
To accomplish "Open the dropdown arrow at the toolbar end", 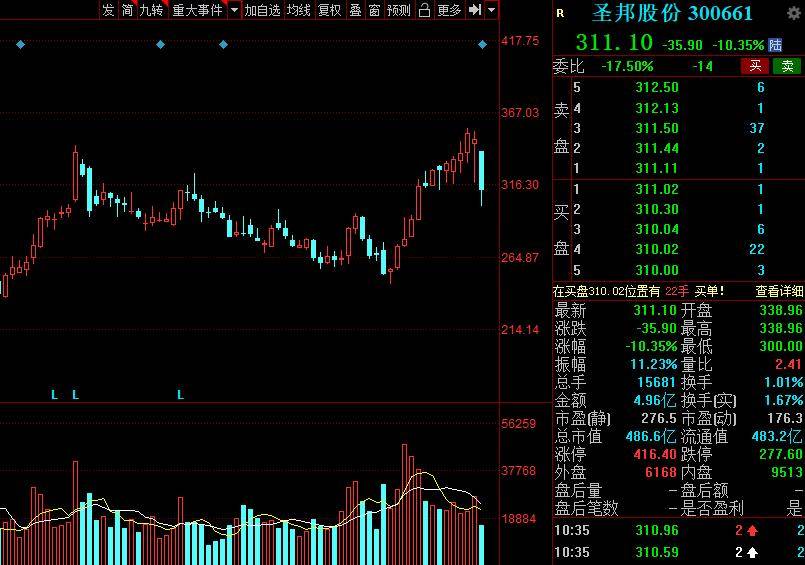I will 492,10.
